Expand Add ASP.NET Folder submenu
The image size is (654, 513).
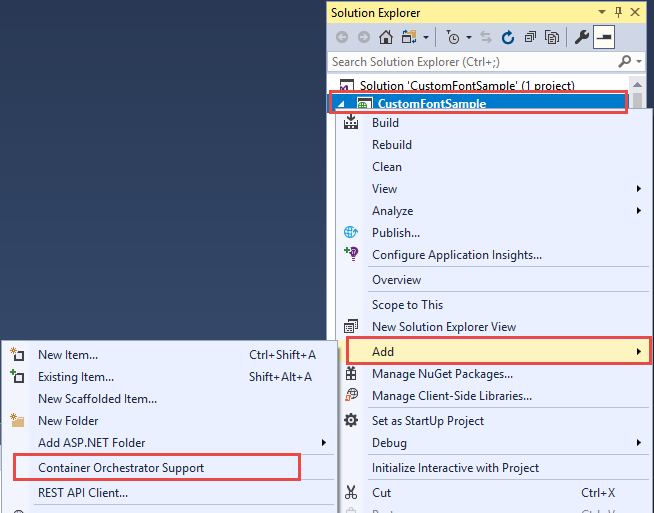pyautogui.click(x=169, y=443)
